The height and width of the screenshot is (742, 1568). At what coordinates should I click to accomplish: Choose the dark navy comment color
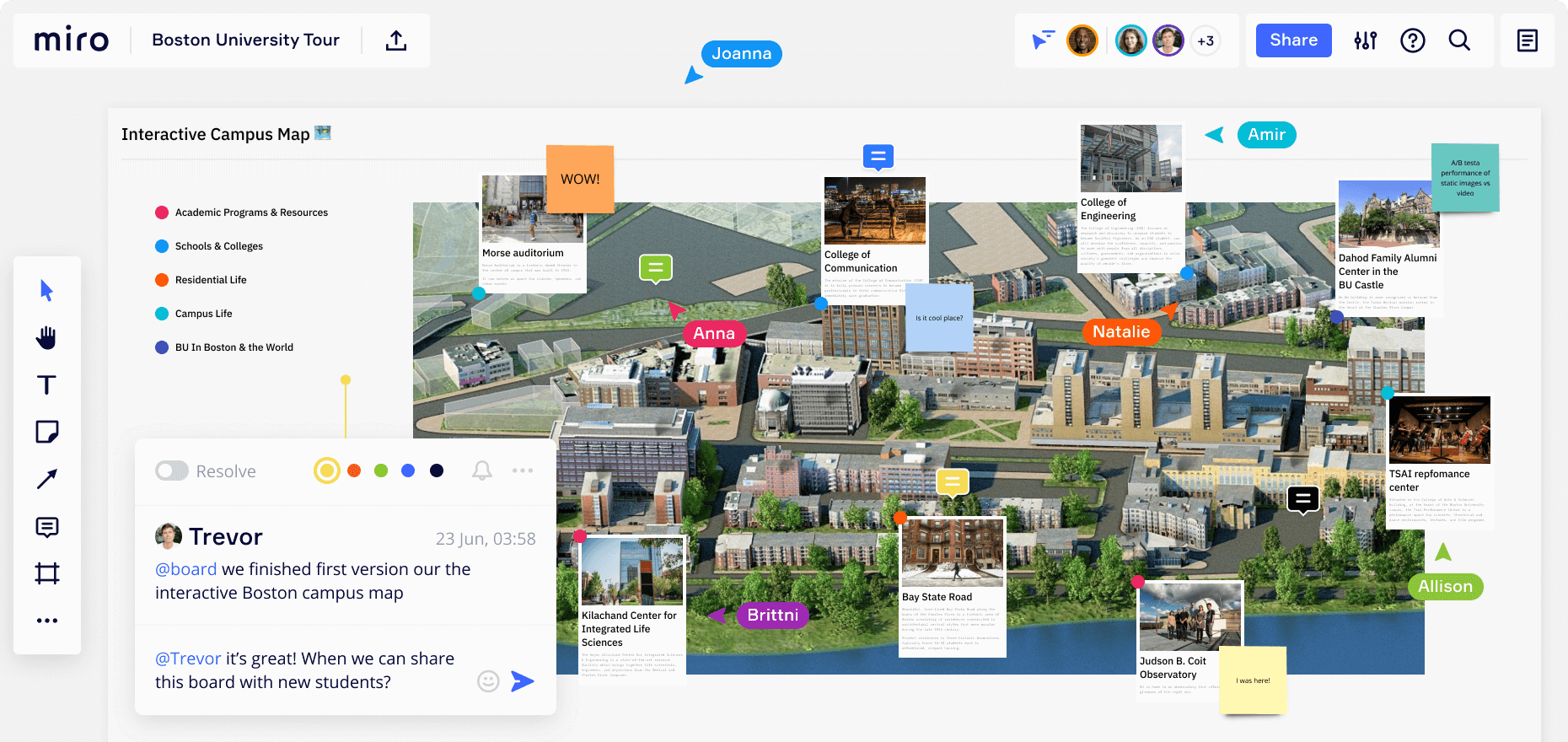coord(437,470)
